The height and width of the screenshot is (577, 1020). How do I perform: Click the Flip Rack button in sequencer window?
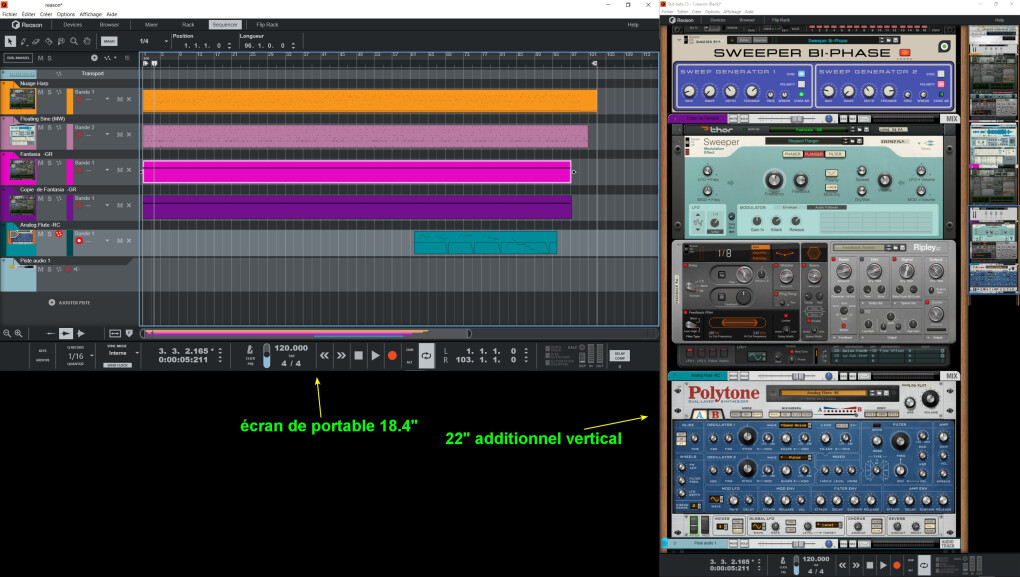(x=267, y=25)
